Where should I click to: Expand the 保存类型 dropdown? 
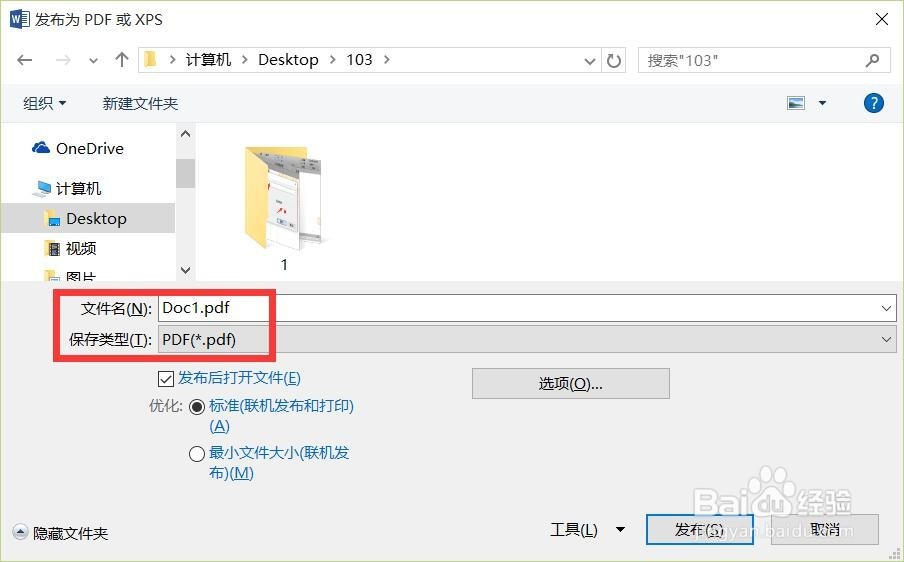pyautogui.click(x=886, y=340)
